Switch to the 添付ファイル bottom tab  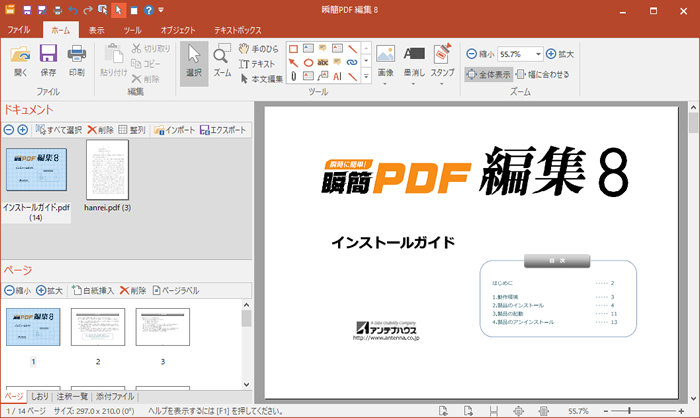point(115,397)
